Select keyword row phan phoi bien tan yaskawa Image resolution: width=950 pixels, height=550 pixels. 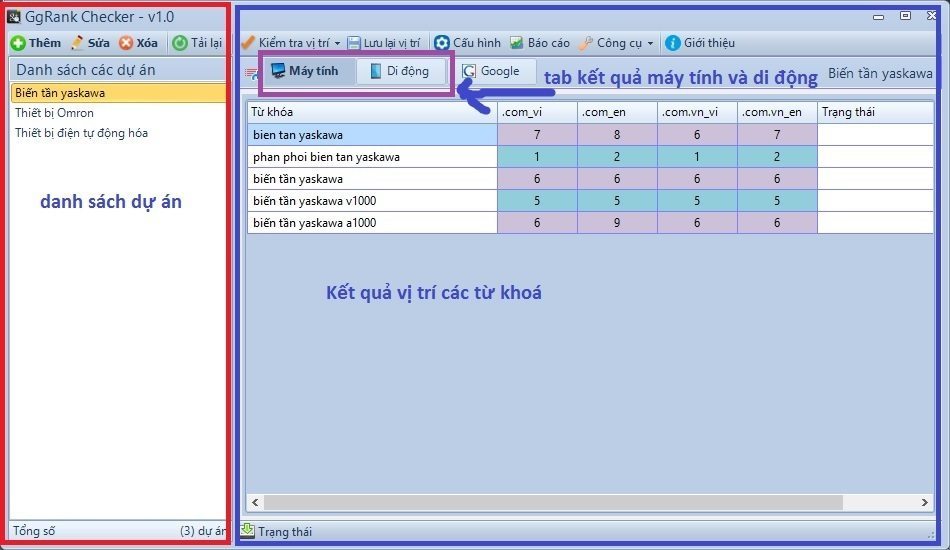[x=372, y=157]
